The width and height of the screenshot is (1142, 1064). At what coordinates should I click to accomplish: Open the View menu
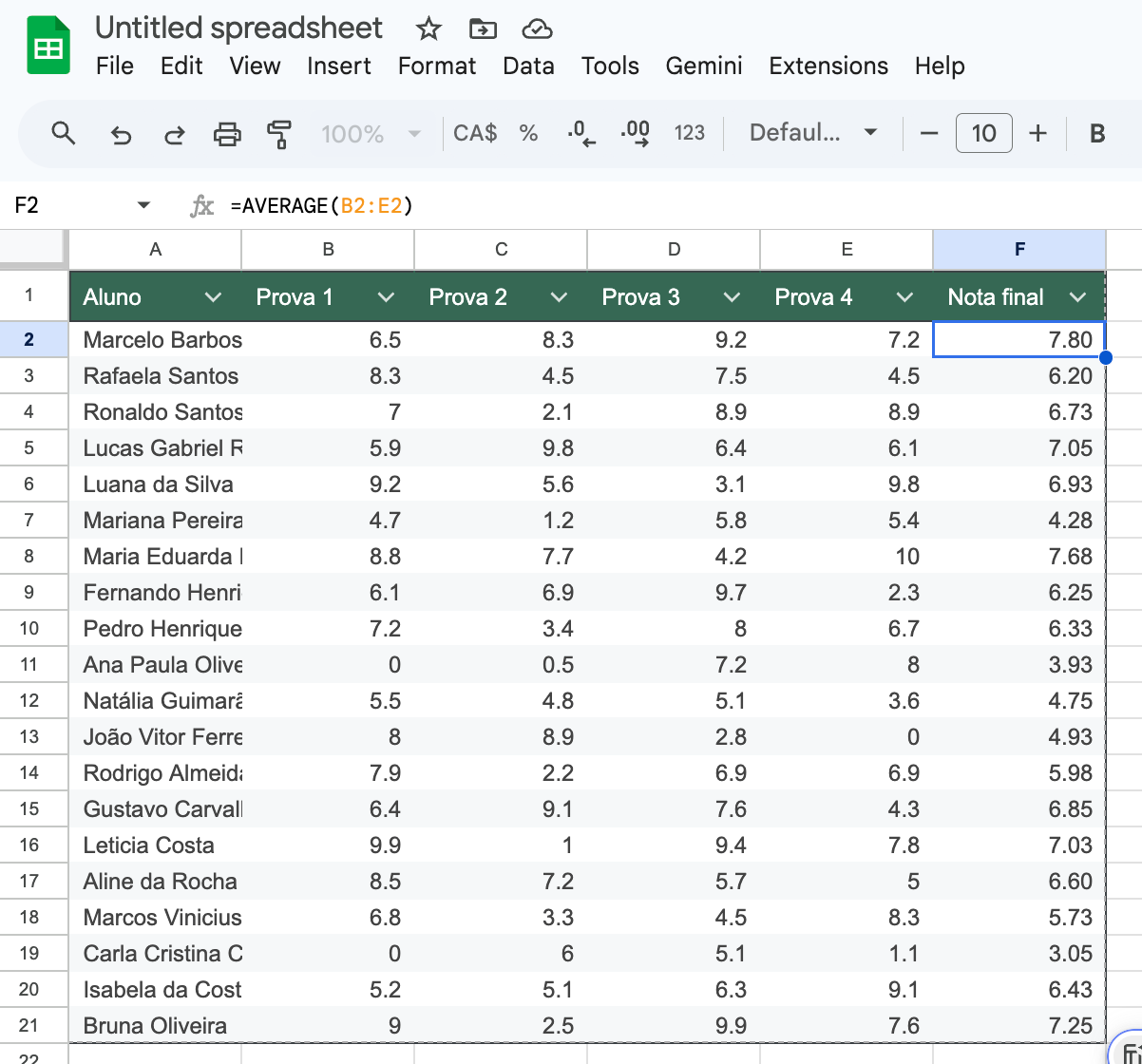point(255,66)
